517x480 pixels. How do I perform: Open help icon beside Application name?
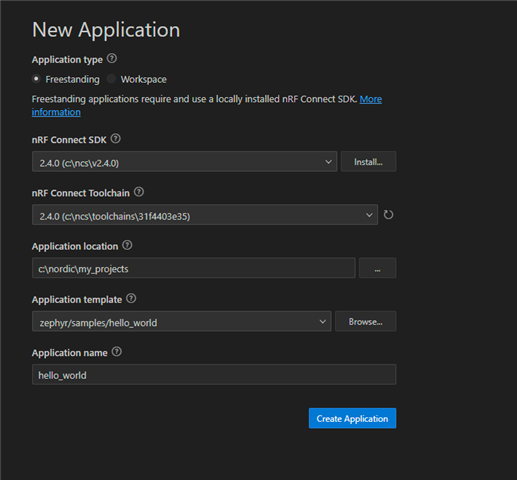[117, 352]
